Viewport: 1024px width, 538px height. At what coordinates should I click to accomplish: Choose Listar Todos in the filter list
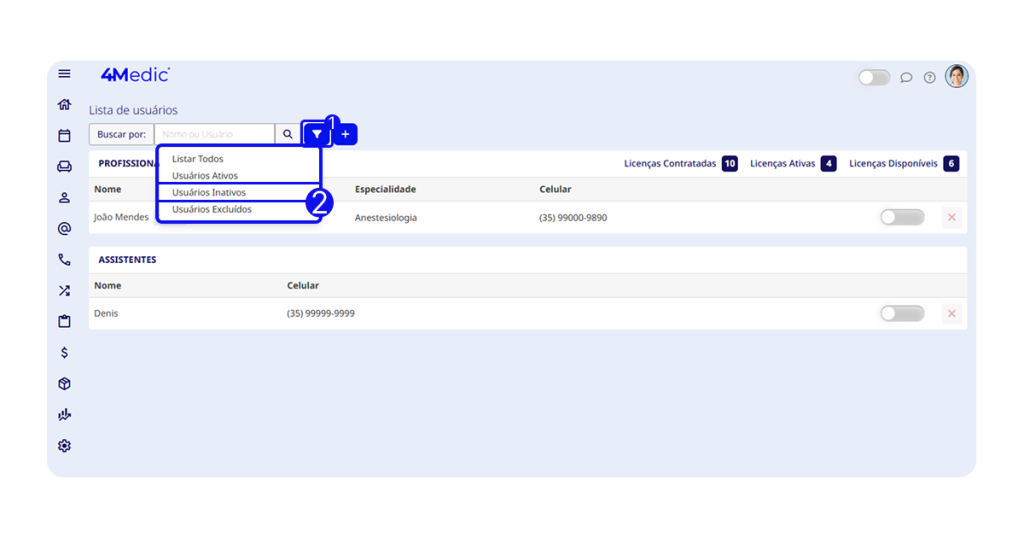coord(198,159)
